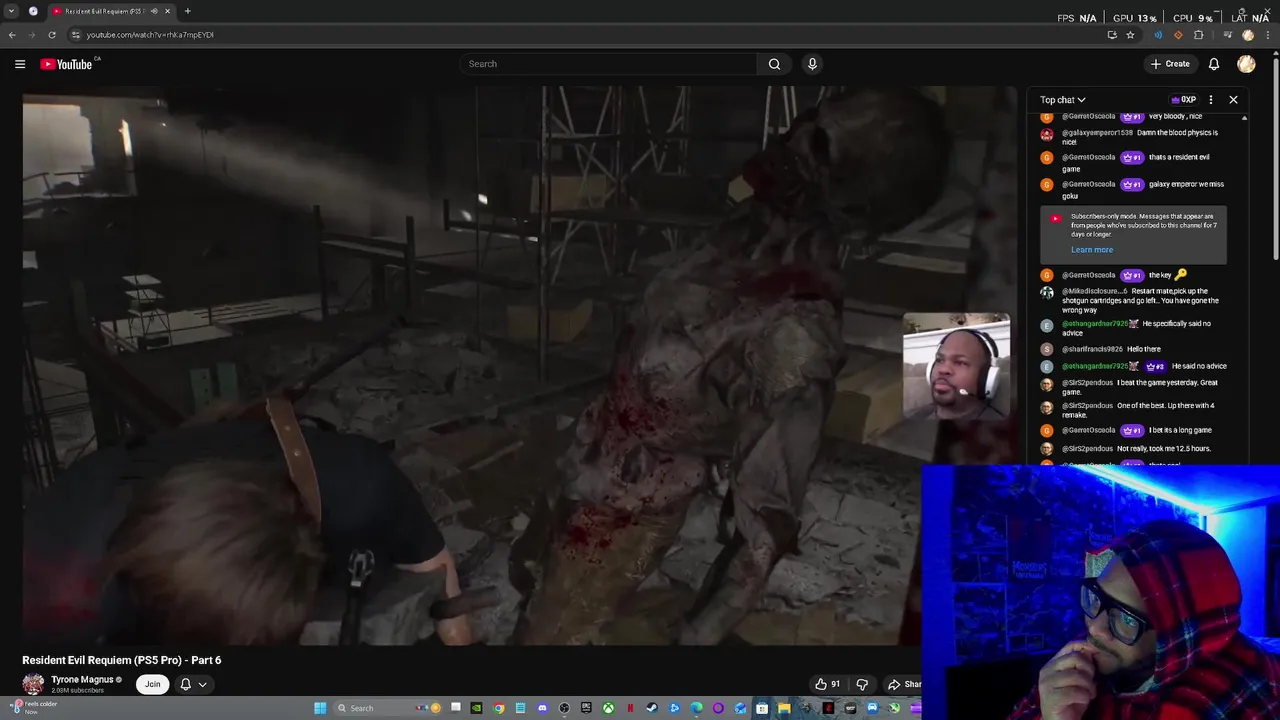Mute the tab via audio indicator icon

coord(154,11)
